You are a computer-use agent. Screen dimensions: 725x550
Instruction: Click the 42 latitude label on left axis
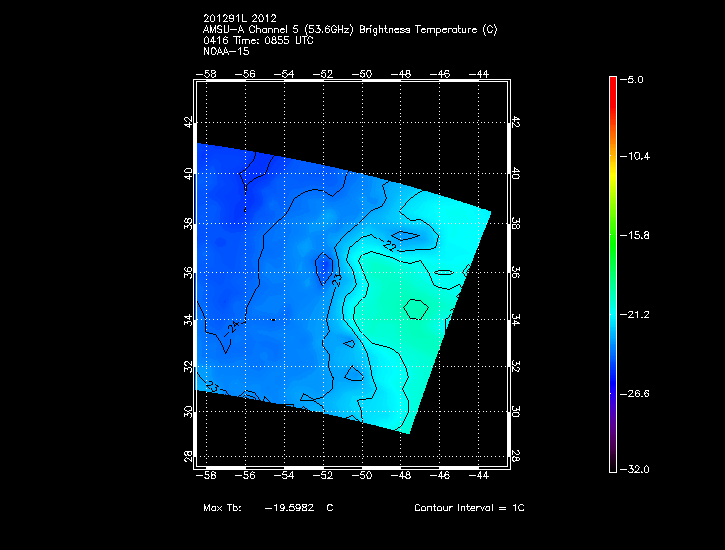click(188, 121)
